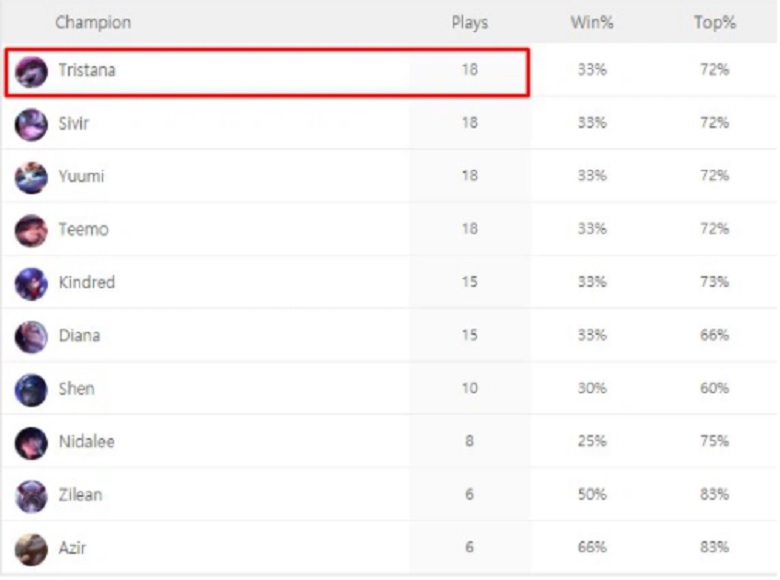Sort table by Win% column header
Screen dimensions: 780x580
click(x=592, y=22)
